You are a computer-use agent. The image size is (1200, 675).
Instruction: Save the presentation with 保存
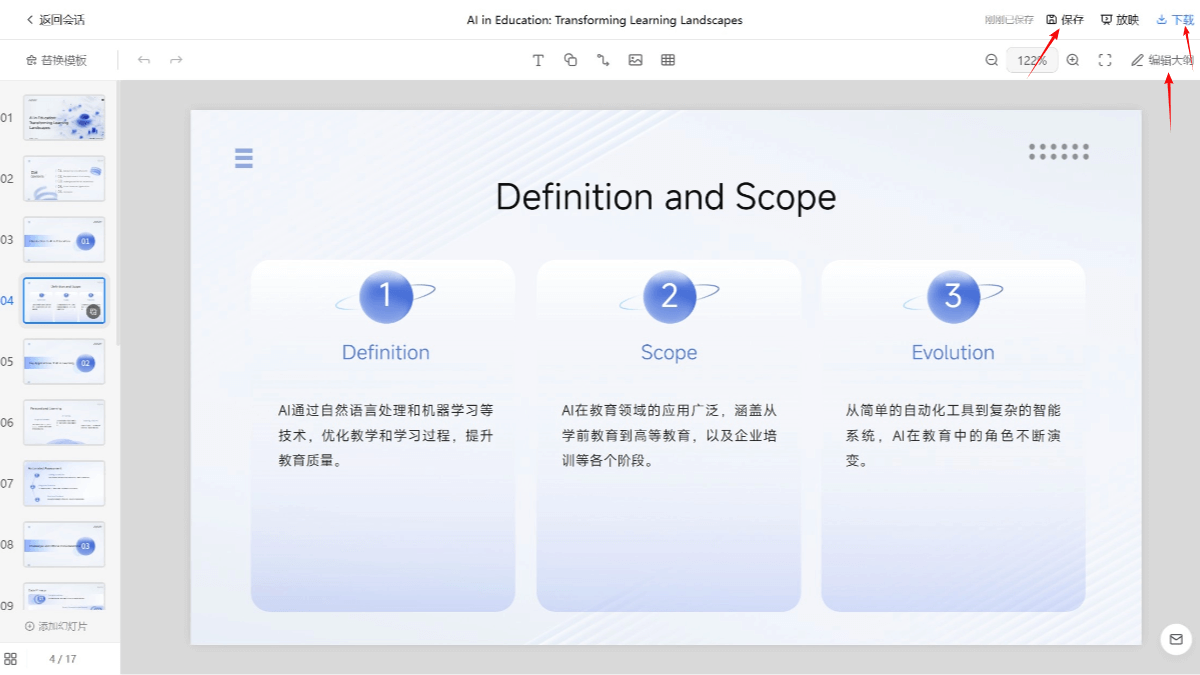[x=1065, y=20]
